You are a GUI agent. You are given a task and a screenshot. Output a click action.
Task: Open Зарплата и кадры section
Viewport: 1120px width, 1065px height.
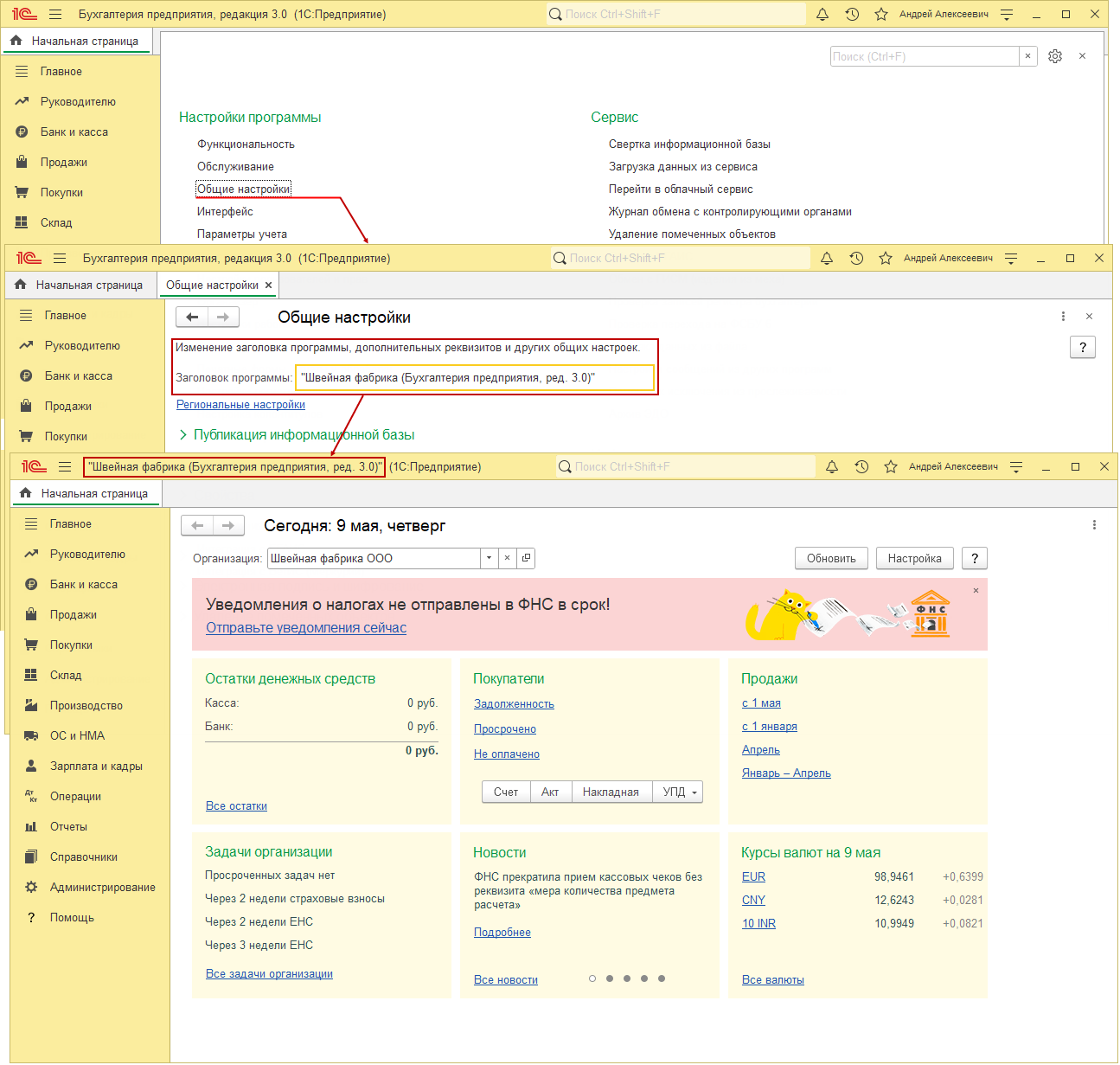click(96, 766)
